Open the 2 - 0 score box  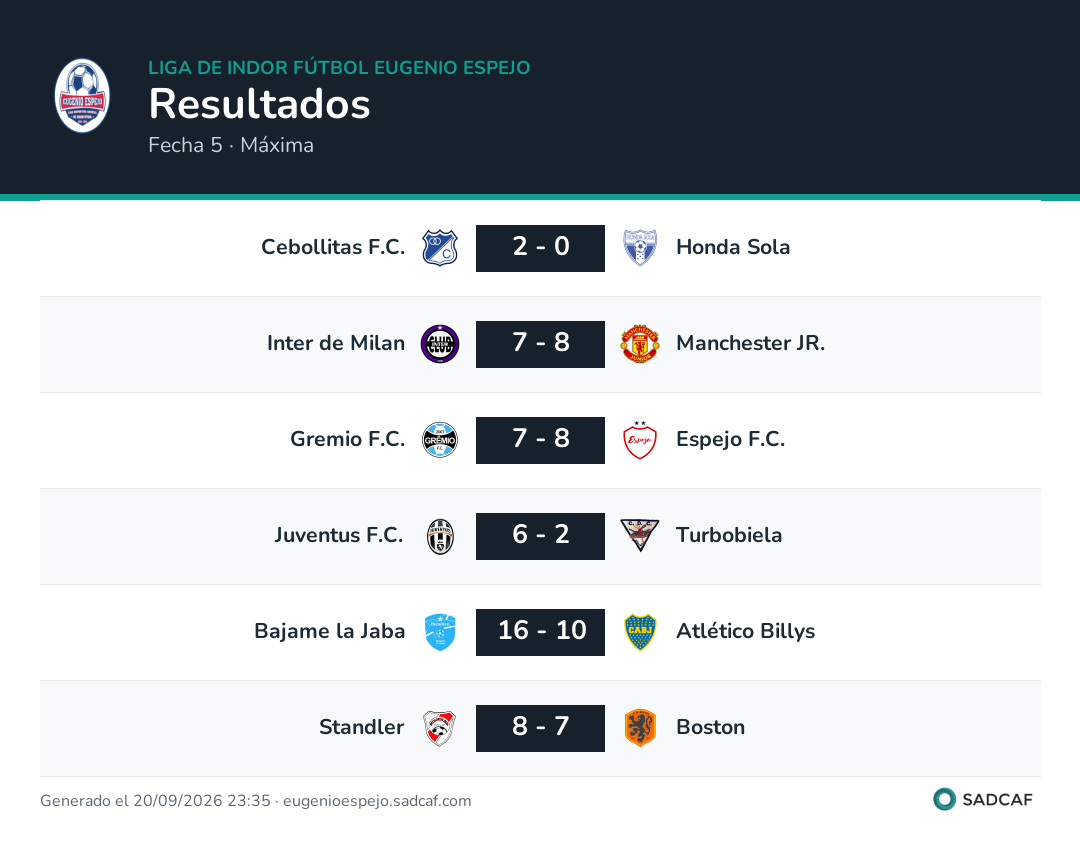pyautogui.click(x=541, y=248)
